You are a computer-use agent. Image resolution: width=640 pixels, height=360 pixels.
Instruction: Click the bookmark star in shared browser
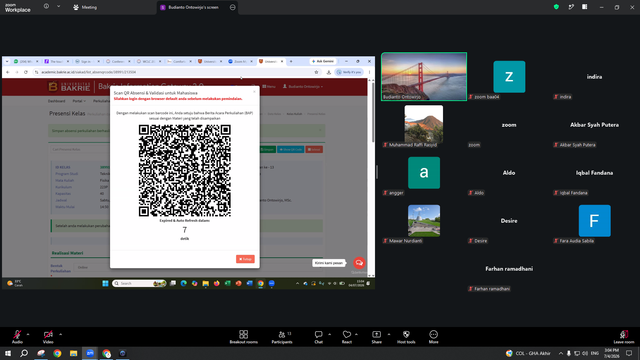[316, 72]
